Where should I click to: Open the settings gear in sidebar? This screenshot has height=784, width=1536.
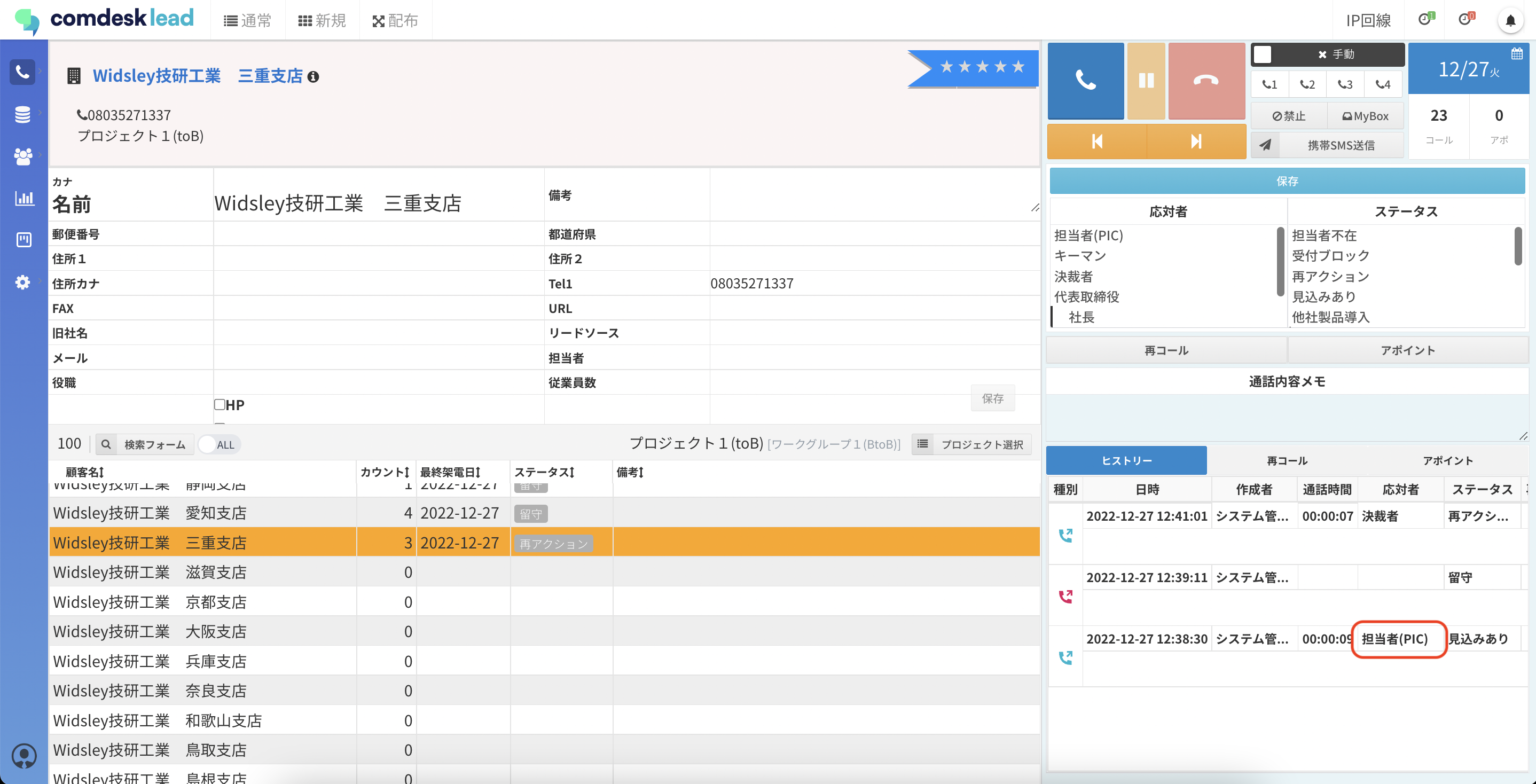pyautogui.click(x=22, y=282)
